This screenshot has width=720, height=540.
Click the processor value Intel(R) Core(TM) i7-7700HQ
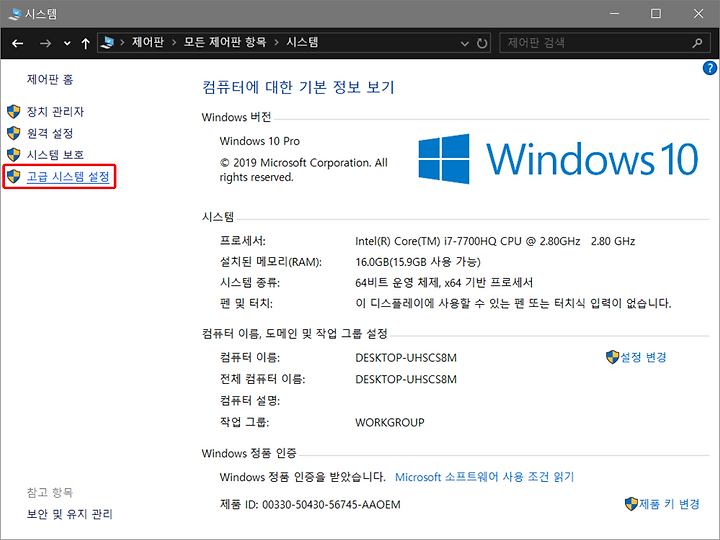click(x=495, y=241)
